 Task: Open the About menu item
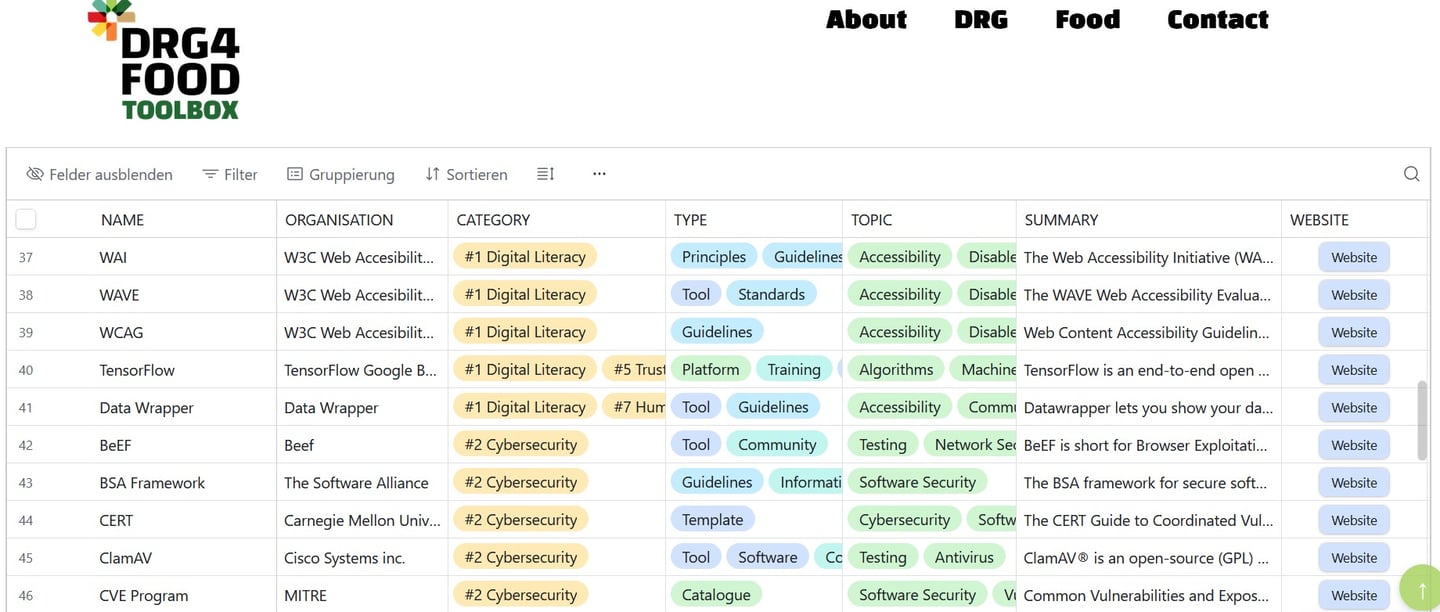(x=866, y=19)
